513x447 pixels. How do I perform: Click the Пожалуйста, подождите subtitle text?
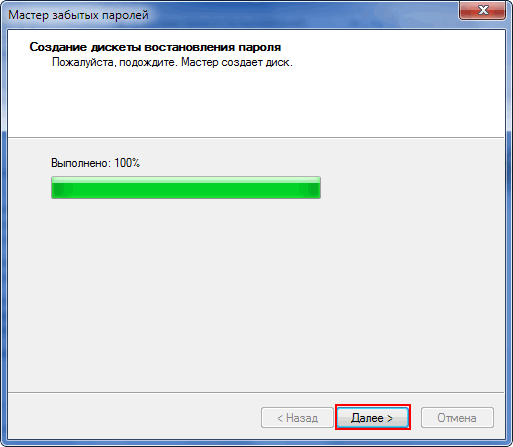click(114, 62)
